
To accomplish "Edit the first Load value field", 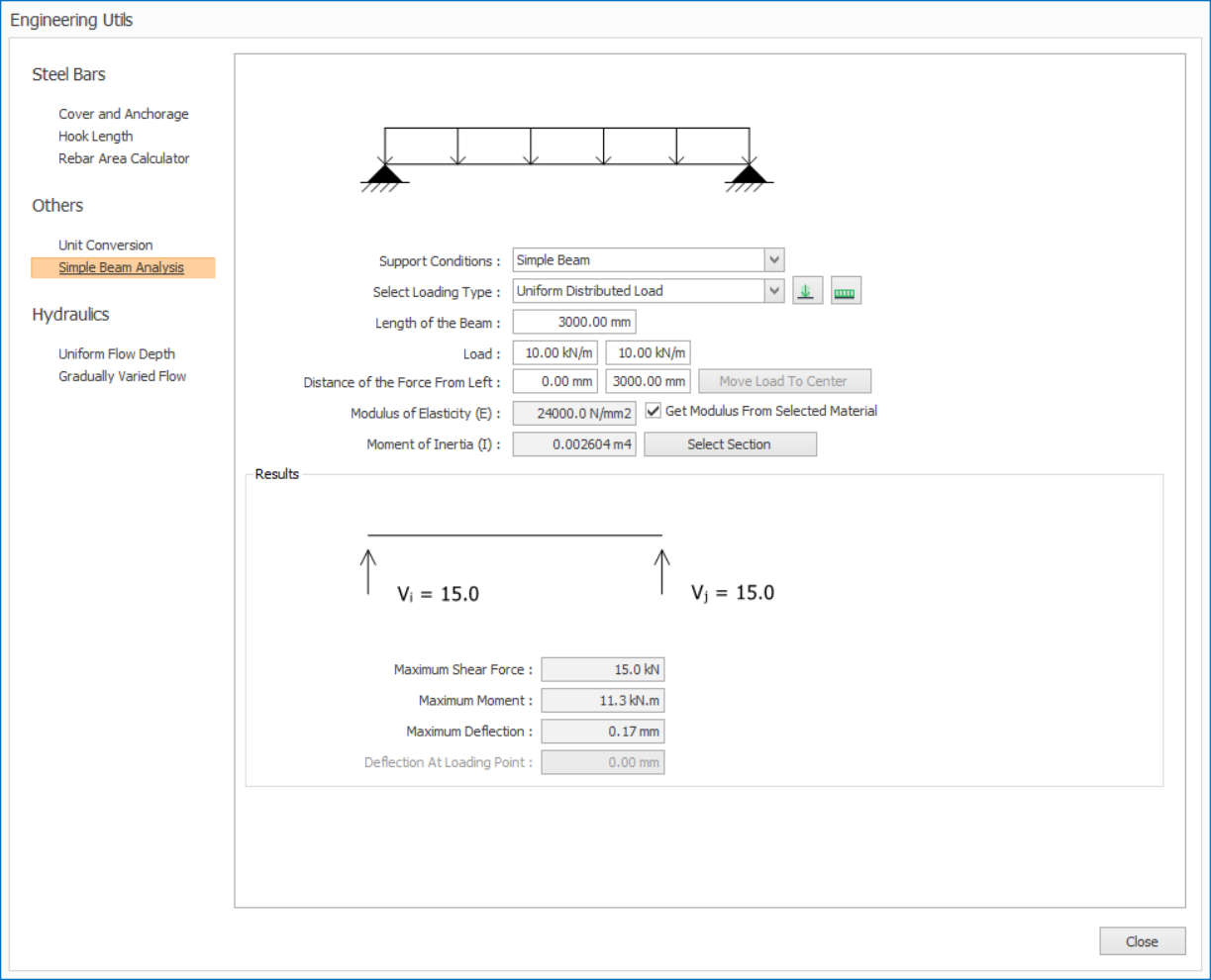I will (x=555, y=353).
